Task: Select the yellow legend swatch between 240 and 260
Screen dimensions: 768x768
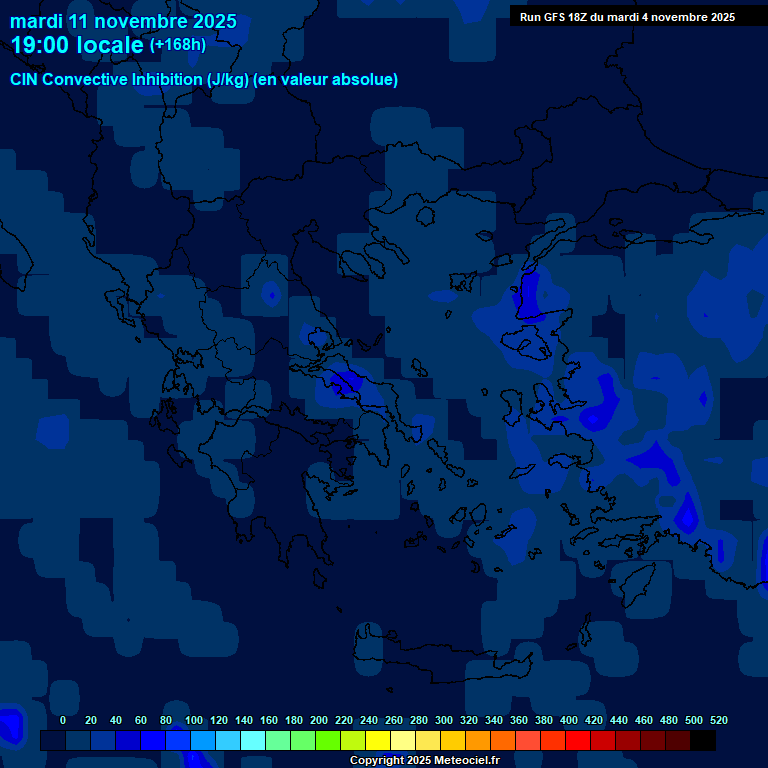Action: coord(378,740)
